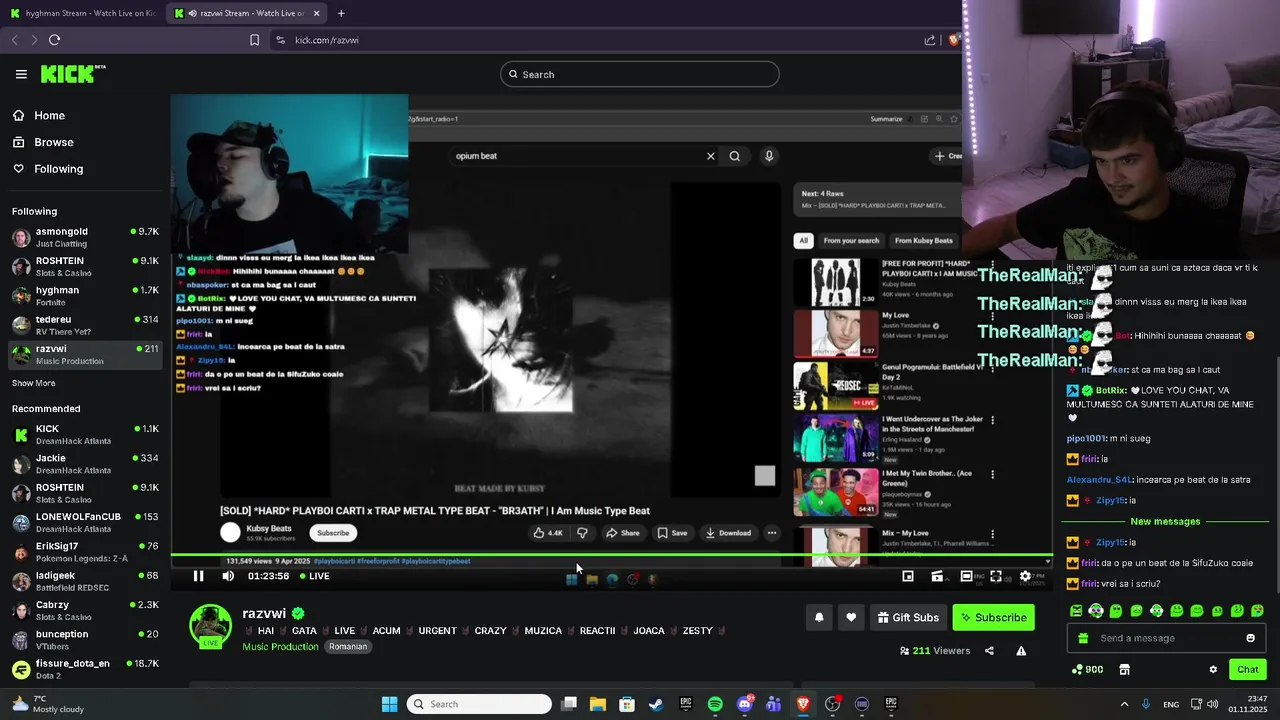Open Cabrzy channel in Recommended
1280x720 pixels.
85,611
